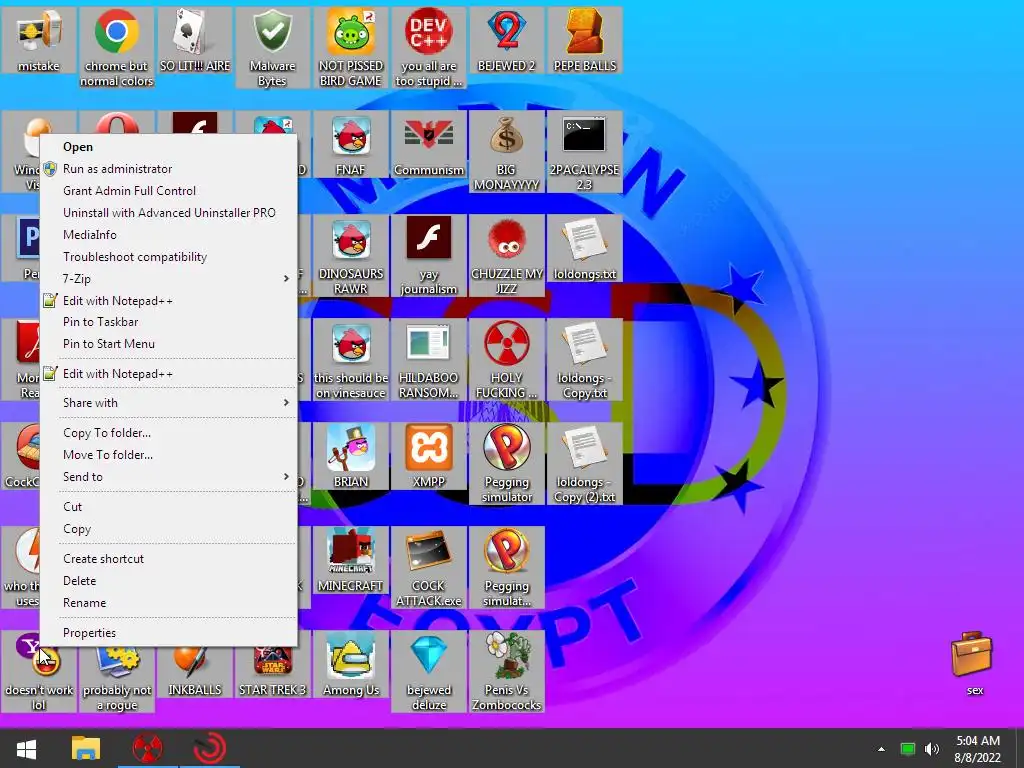The height and width of the screenshot is (768, 1024).
Task: Open 'bejewed deluze' diamond icon
Action: [x=428, y=671]
